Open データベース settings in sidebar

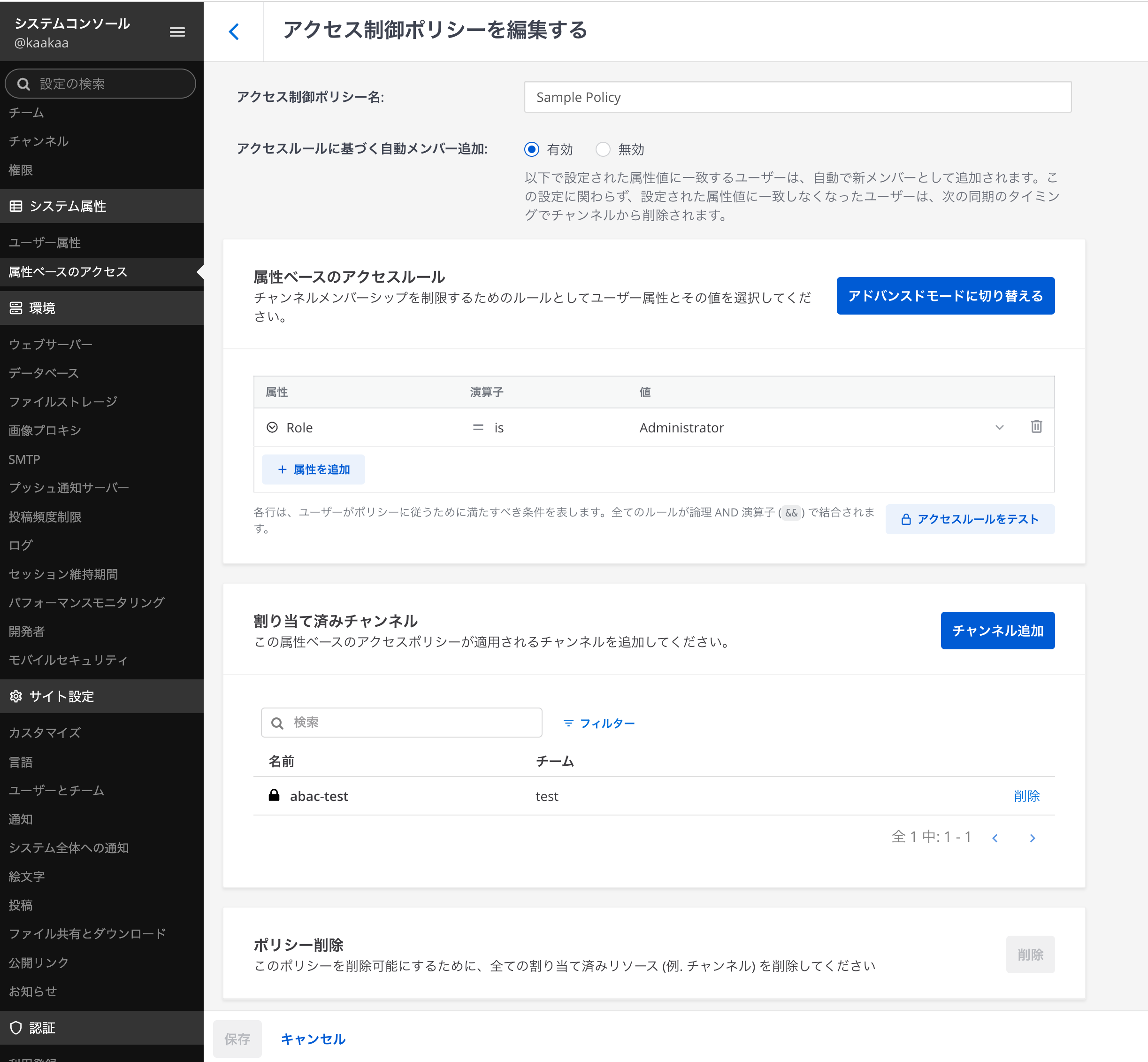pos(44,373)
